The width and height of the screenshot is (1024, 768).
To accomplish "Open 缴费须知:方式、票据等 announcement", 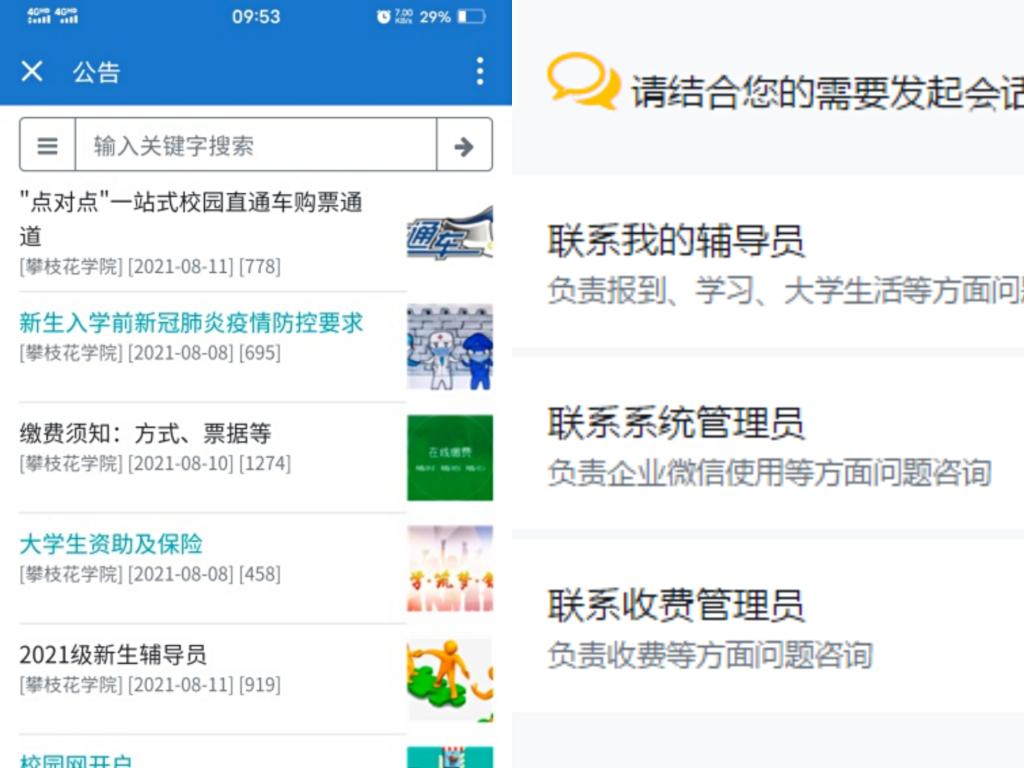I will tap(146, 433).
